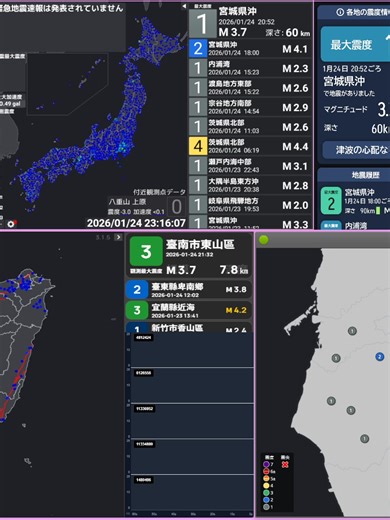390x520 pixels.
Task: Select the 宮城県沖 18:00 M 4.1 row
Action: (250, 48)
